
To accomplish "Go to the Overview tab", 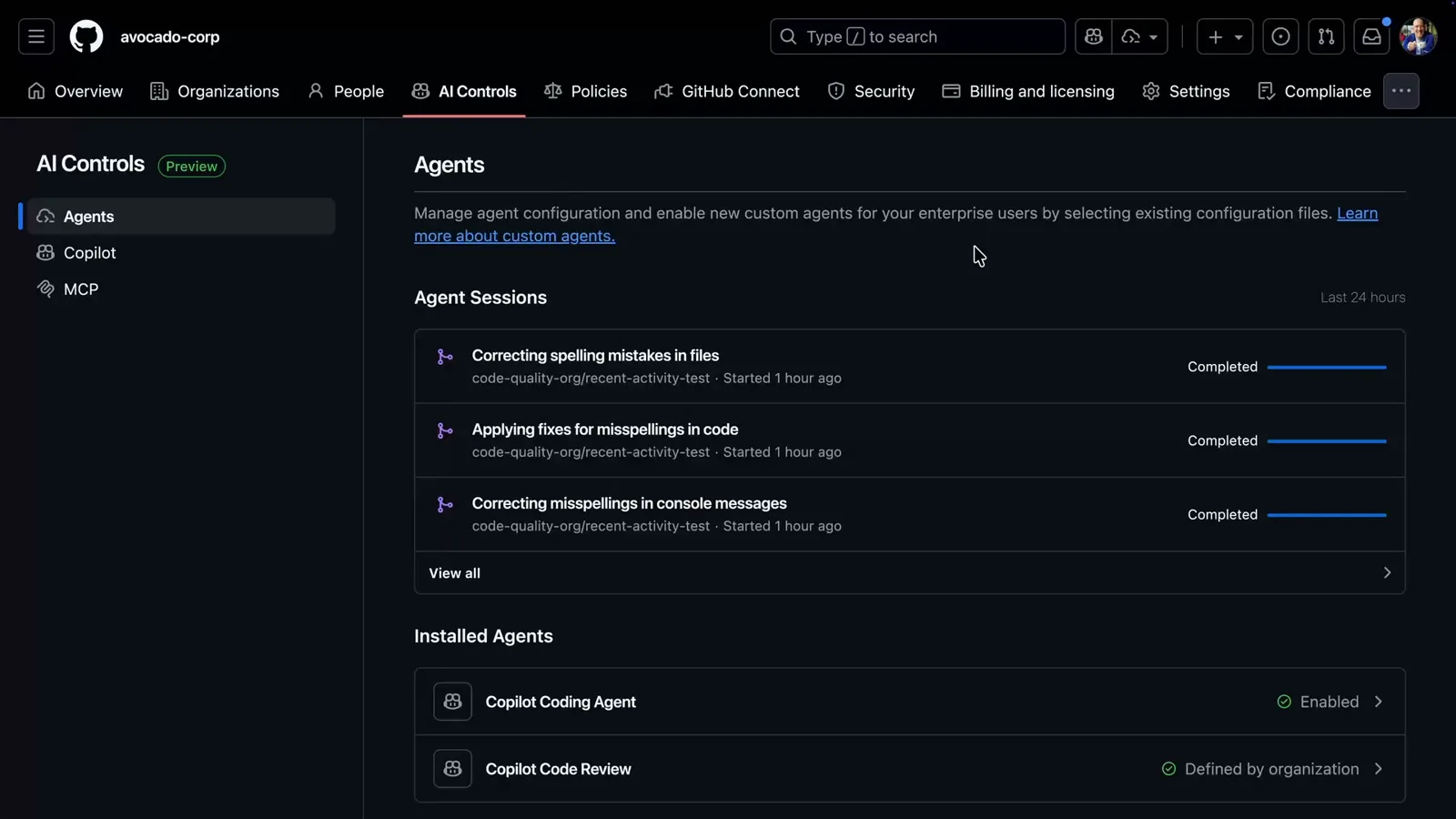I will [x=76, y=91].
